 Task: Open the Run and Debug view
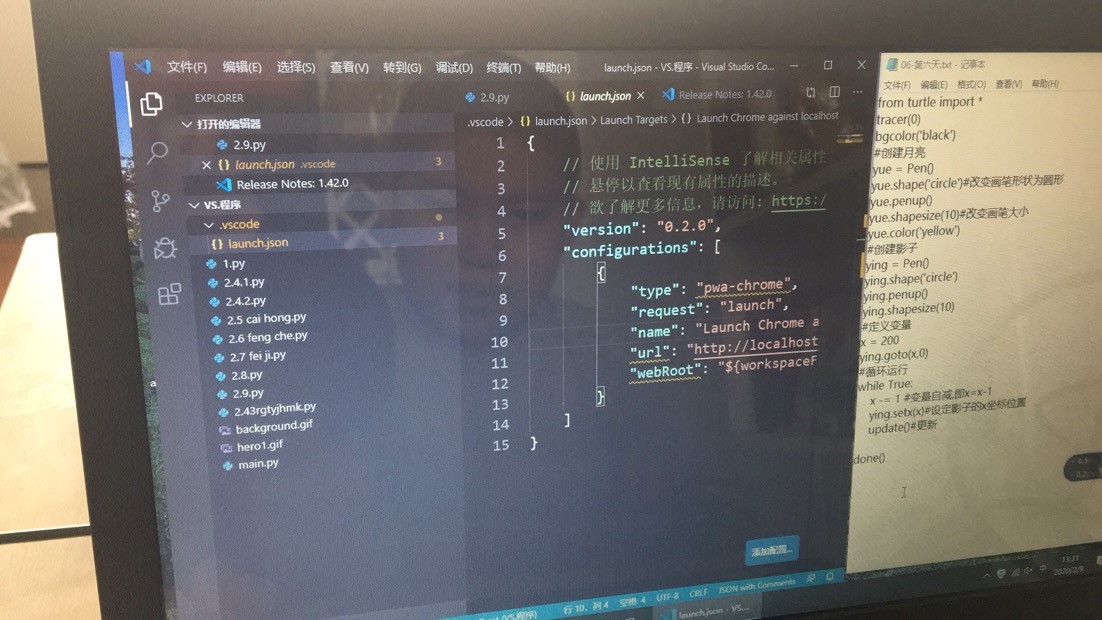(x=165, y=248)
